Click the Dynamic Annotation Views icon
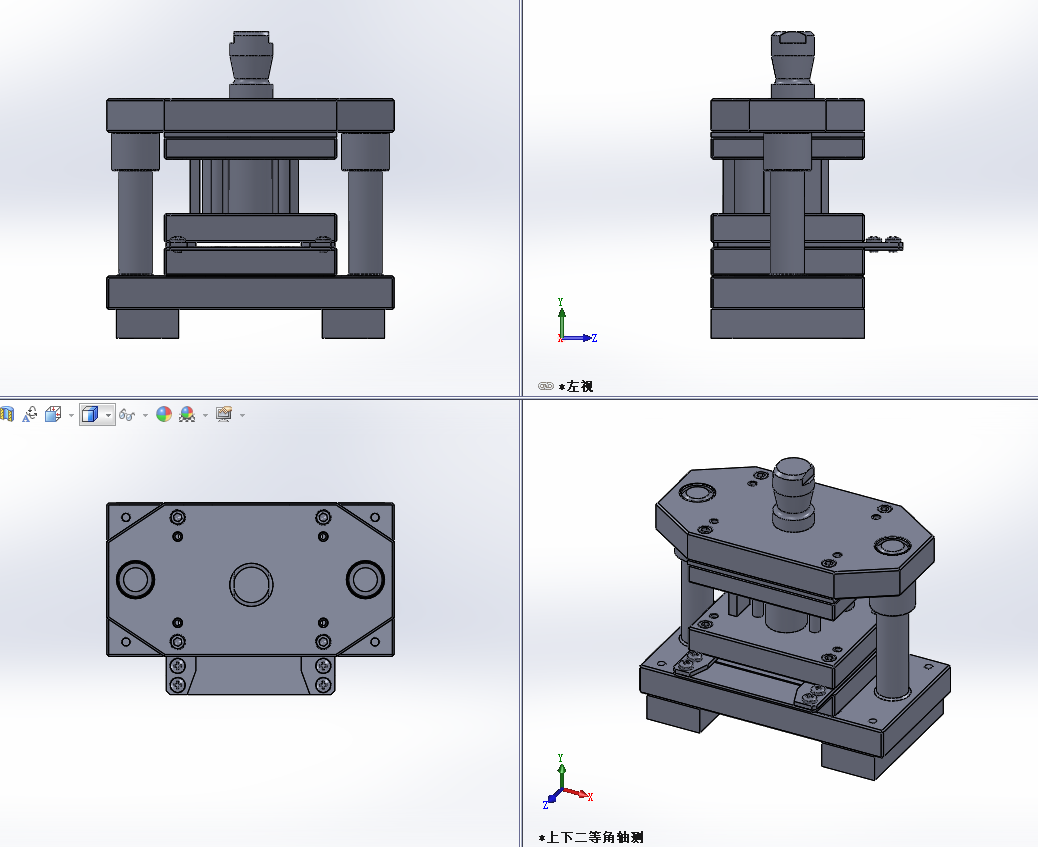This screenshot has width=1038, height=847. [x=30, y=415]
